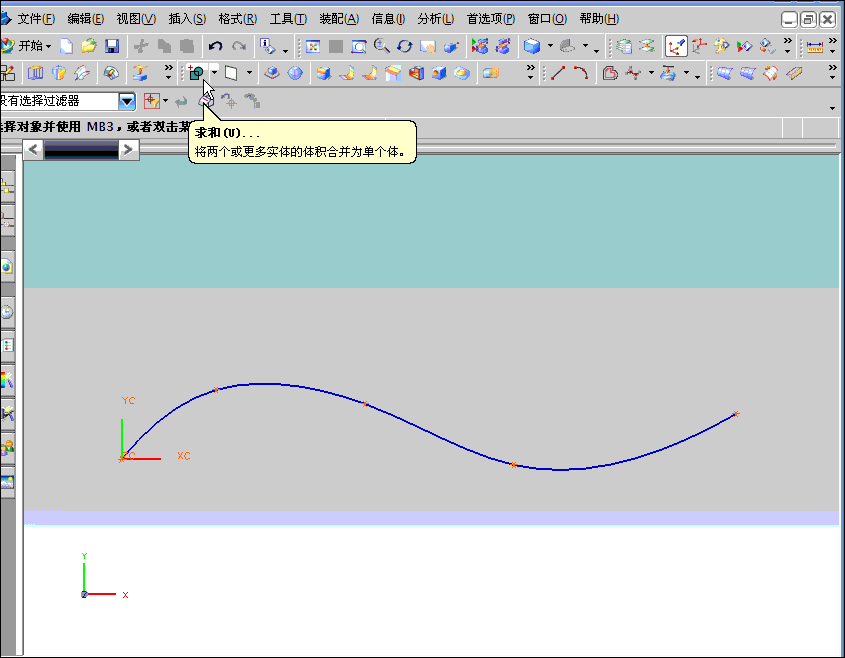Click the left scroll arrow below the toolbar
Screen dimensions: 845x658
click(33, 149)
